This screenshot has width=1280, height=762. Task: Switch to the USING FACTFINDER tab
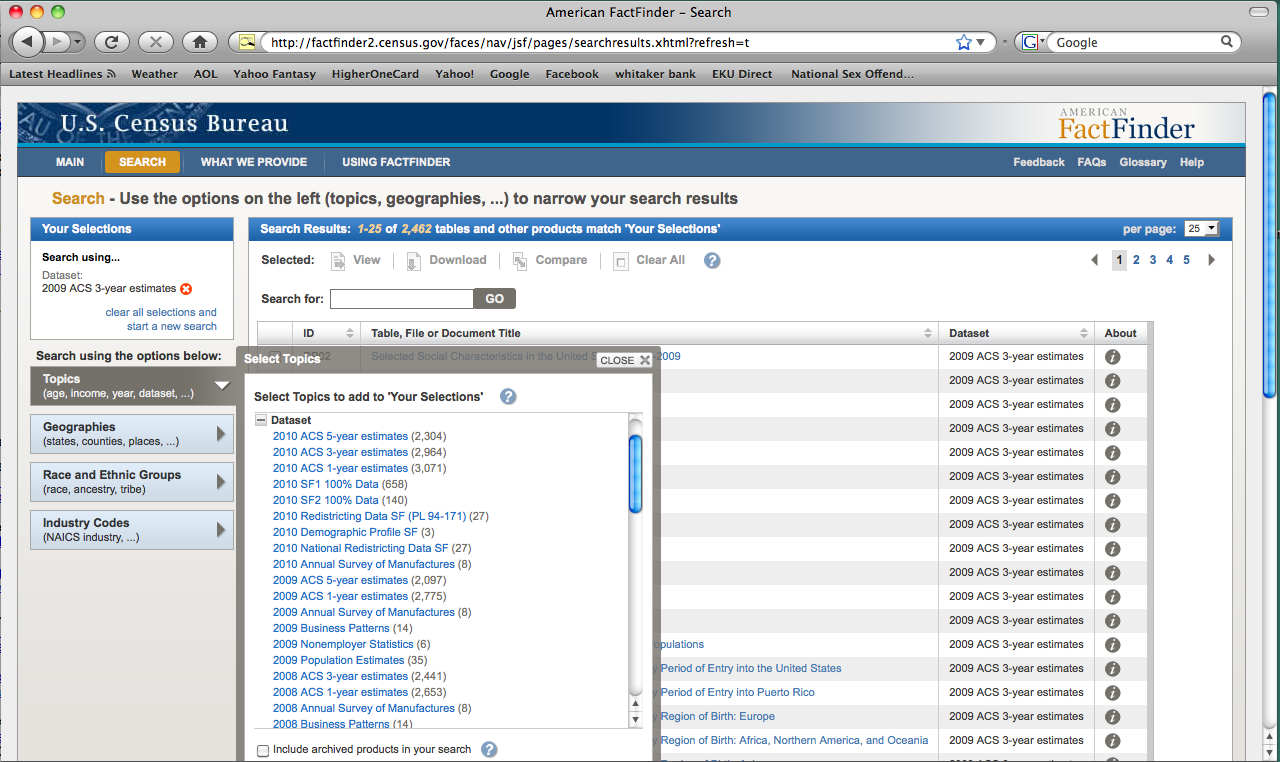pyautogui.click(x=396, y=162)
